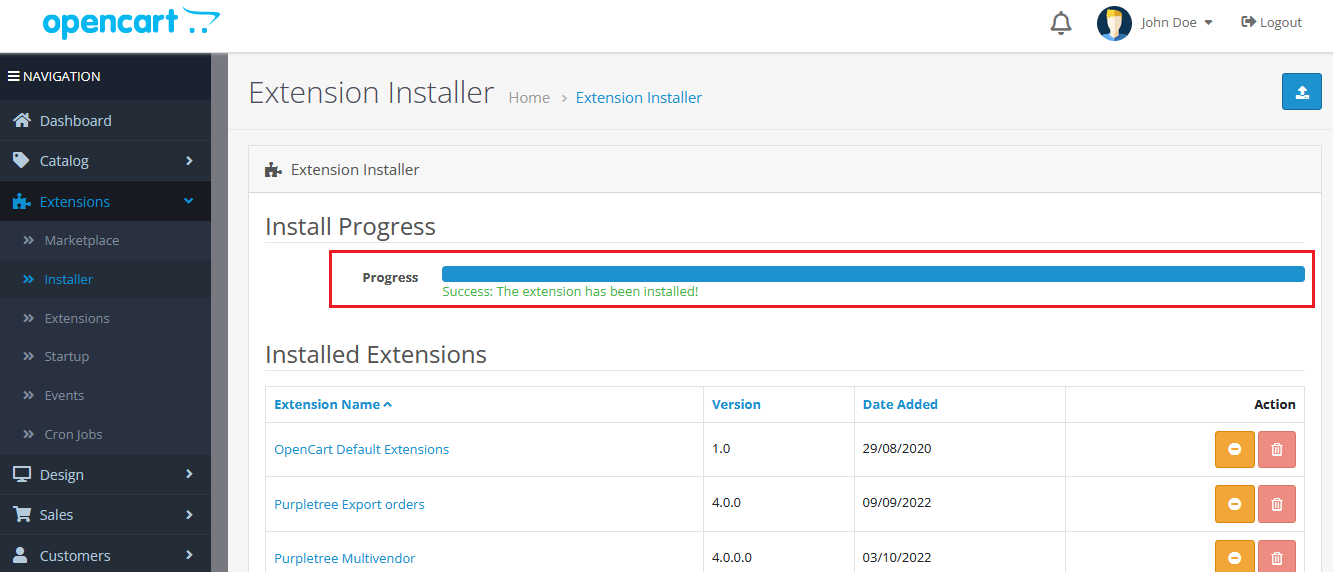Image resolution: width=1333 pixels, height=572 pixels.
Task: Open Purpletree Export orders link
Action: tap(349, 505)
